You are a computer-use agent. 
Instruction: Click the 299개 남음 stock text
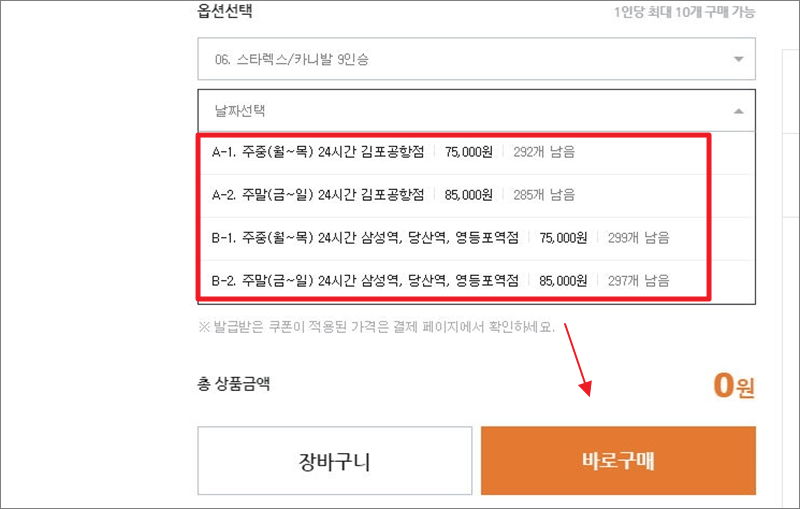pos(638,238)
